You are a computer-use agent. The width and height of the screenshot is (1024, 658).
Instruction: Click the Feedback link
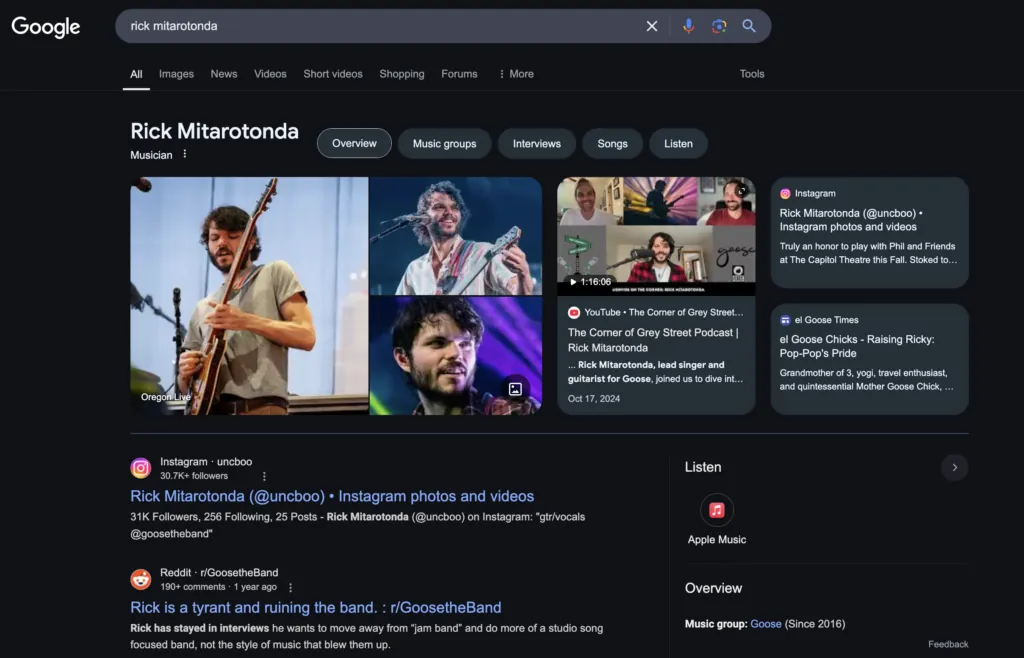tap(948, 644)
